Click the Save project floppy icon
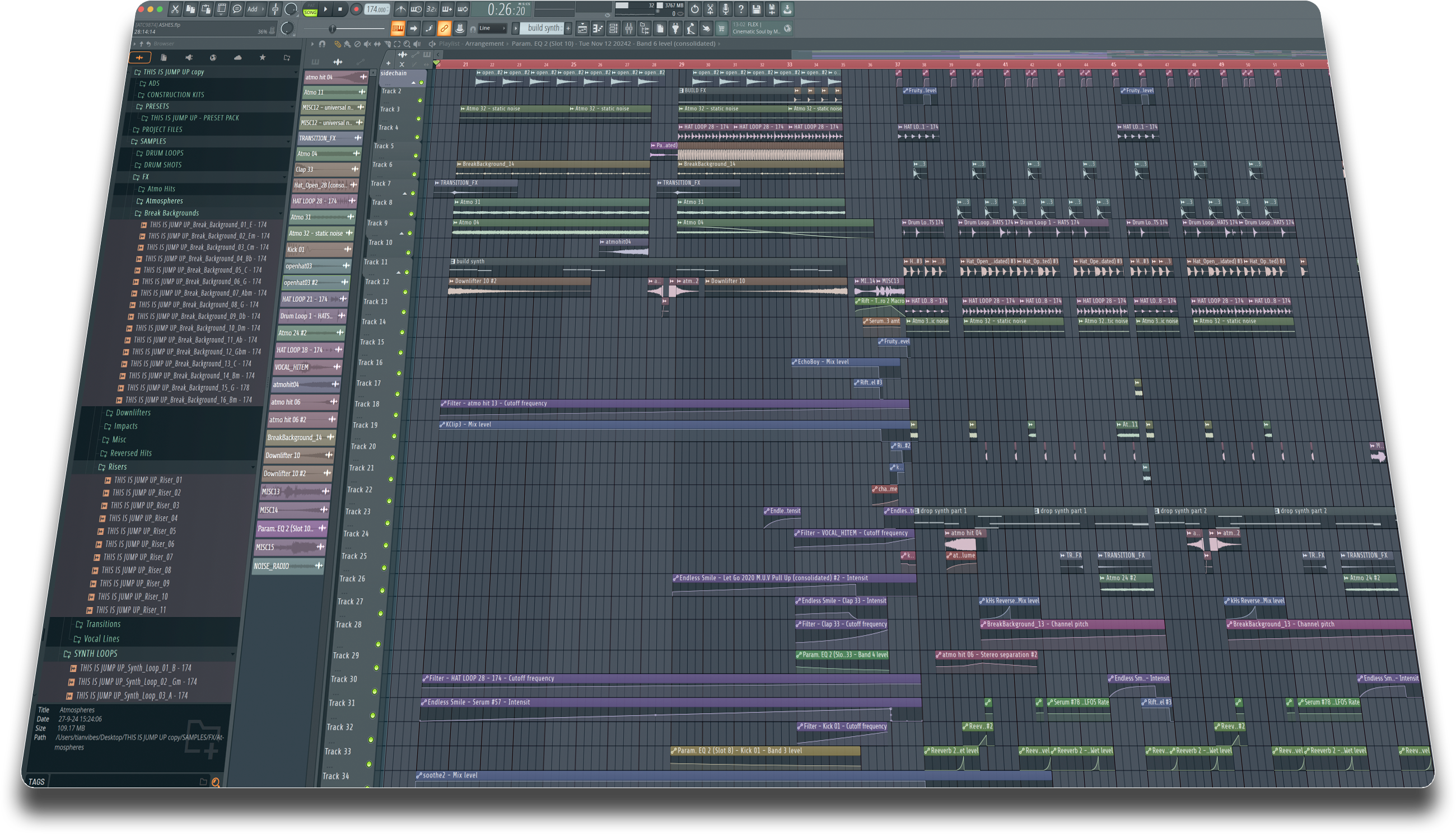 757,9
